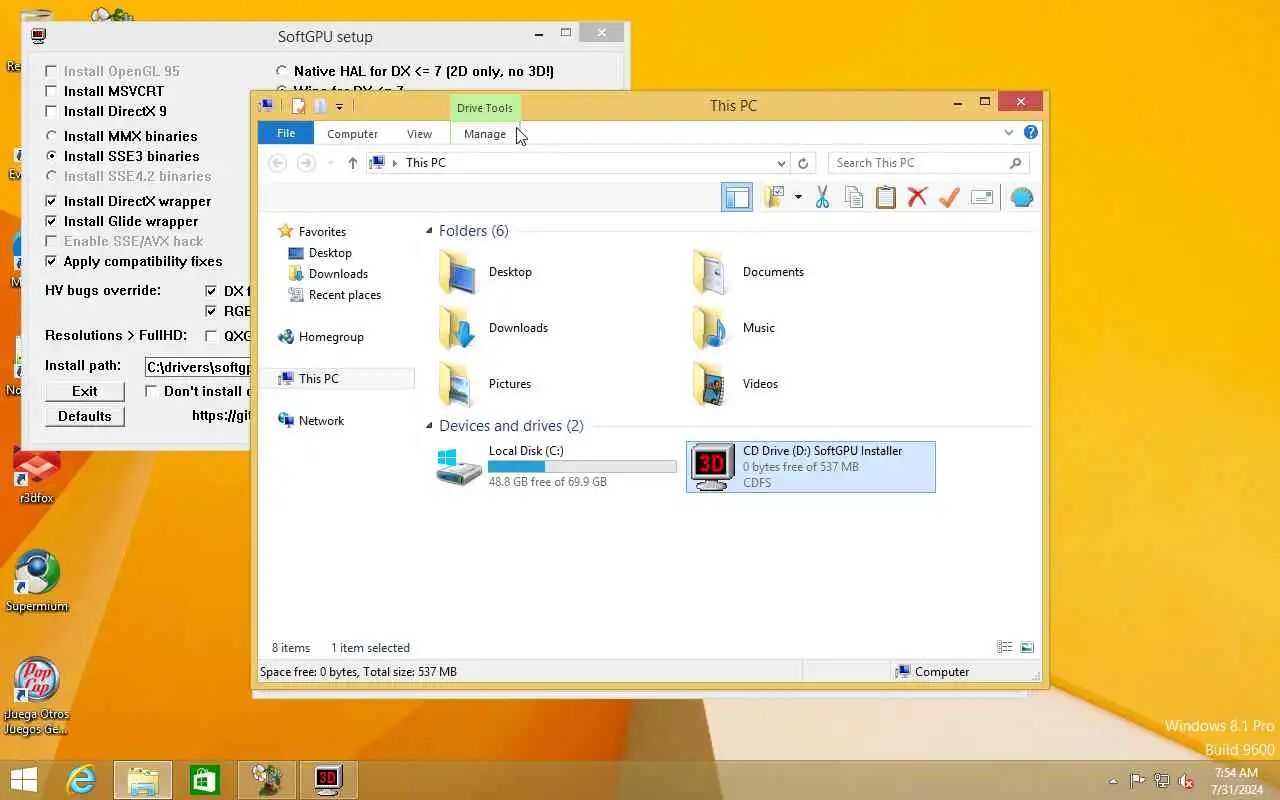
Task: Open Customize Quick Access Toolbar dropdown
Action: [339, 106]
